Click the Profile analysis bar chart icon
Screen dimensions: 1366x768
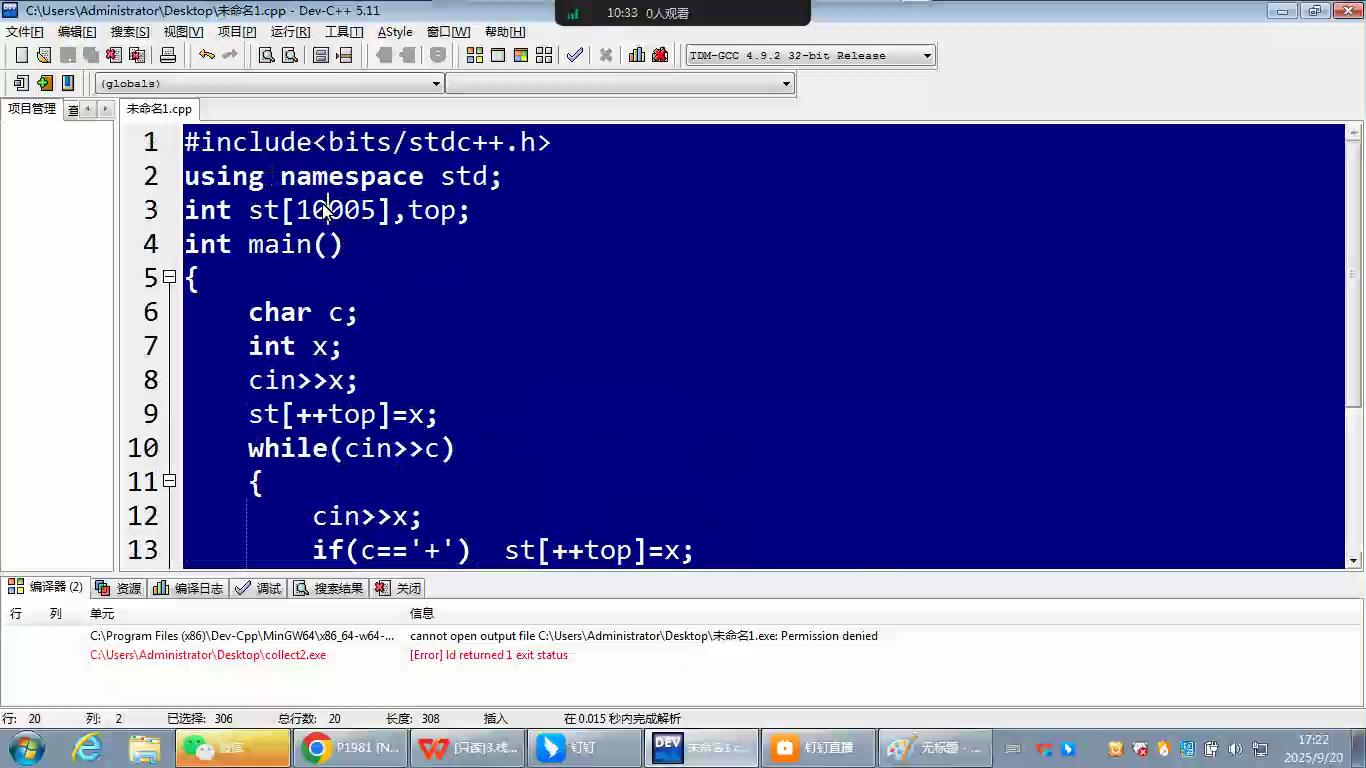(x=636, y=55)
